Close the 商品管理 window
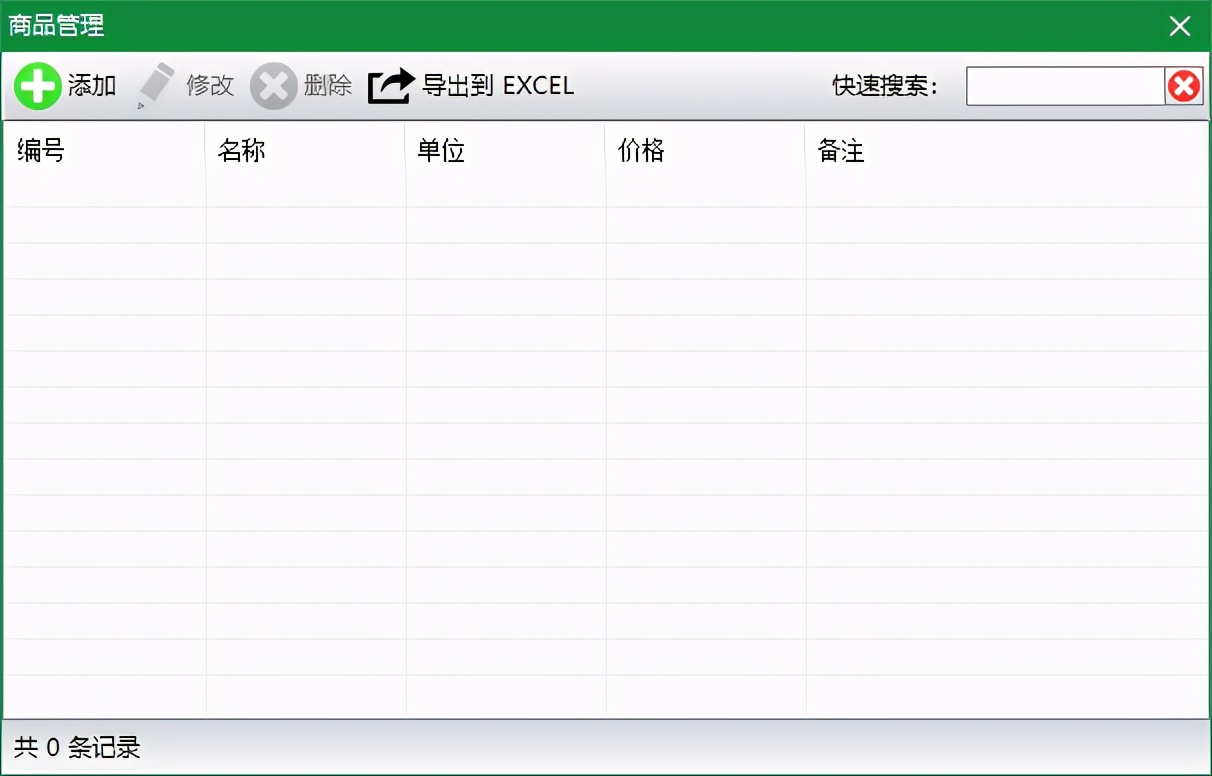The image size is (1212, 776). pos(1180,26)
